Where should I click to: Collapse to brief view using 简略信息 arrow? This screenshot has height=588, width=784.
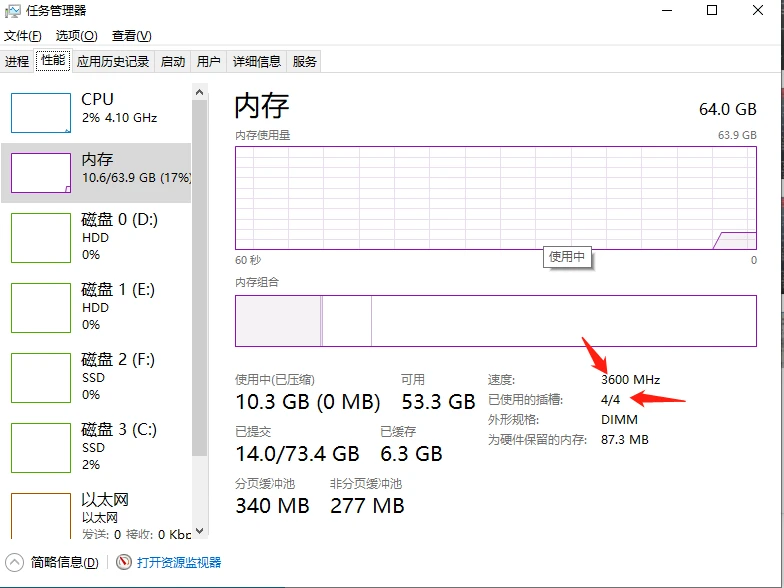14,562
